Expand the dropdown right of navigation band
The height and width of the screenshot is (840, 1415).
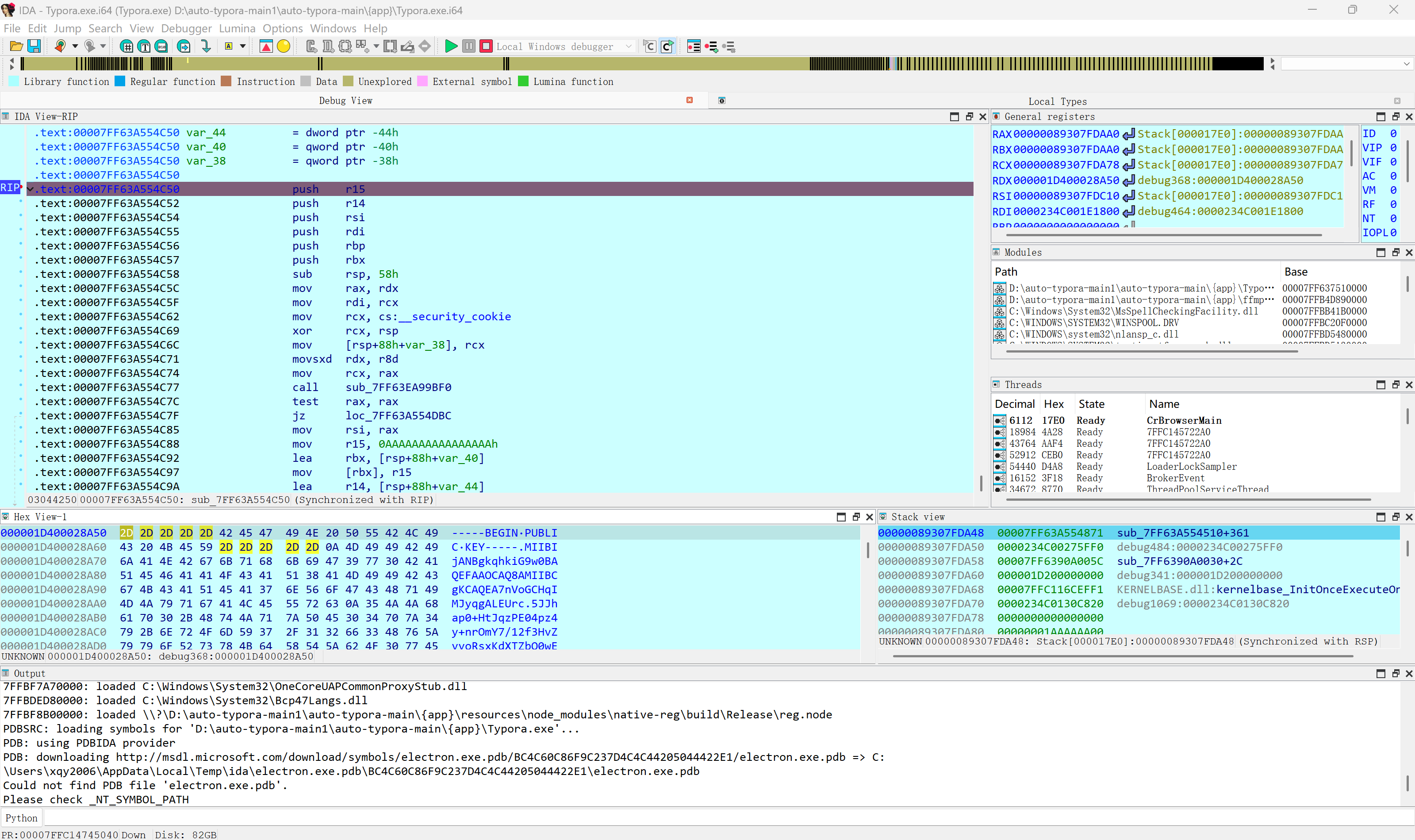tap(1406, 64)
